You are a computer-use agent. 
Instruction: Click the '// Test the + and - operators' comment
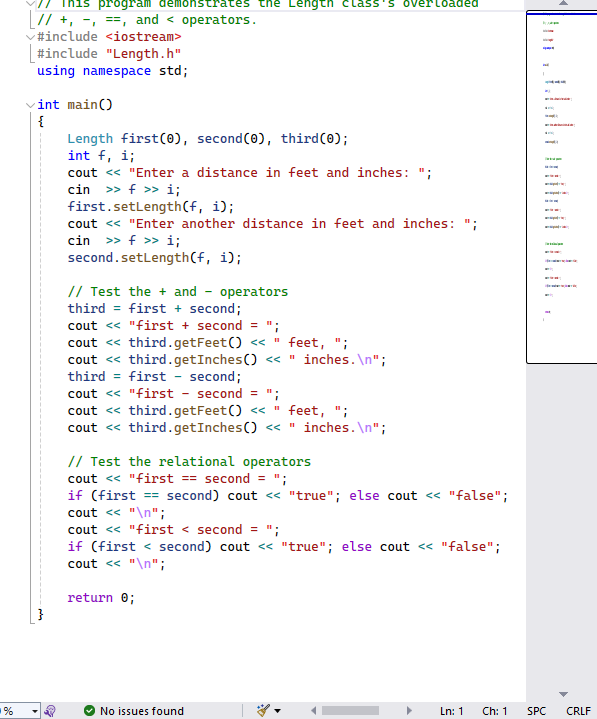click(x=178, y=292)
